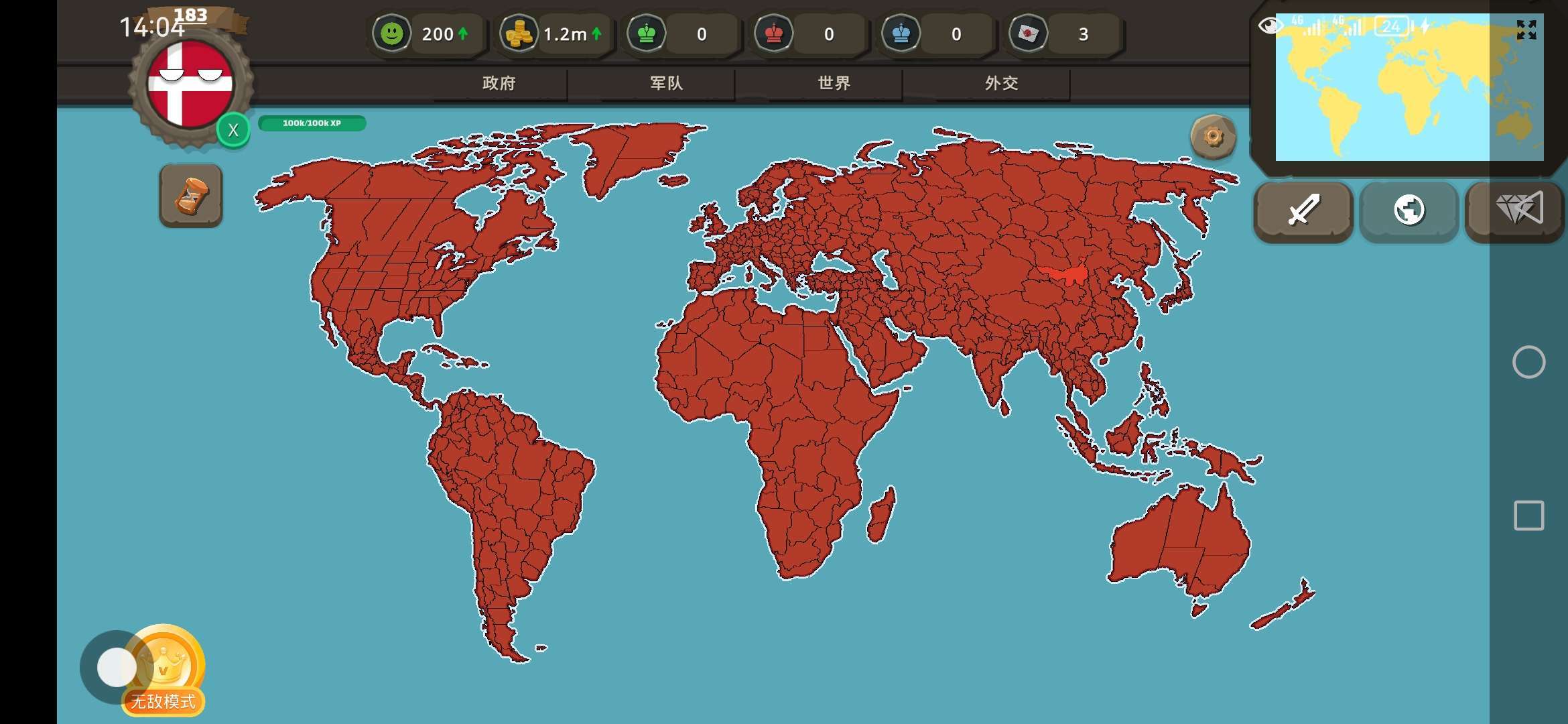Click the blue chess king counter

(901, 34)
